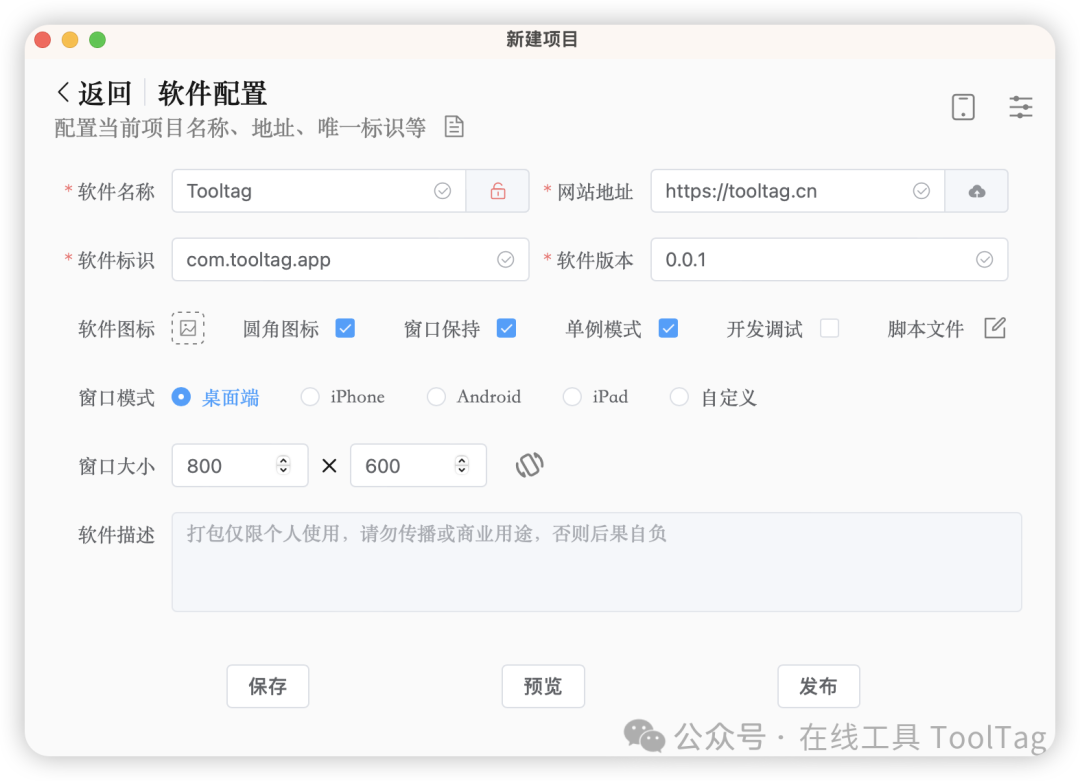Choose the 自定义 window mode option

point(679,397)
